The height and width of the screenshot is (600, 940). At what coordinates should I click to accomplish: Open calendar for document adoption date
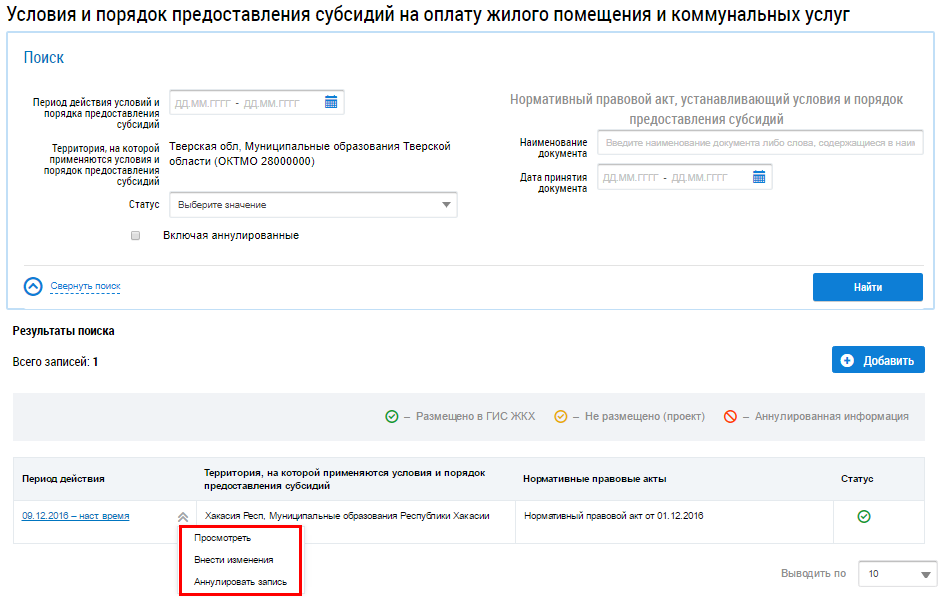point(759,177)
